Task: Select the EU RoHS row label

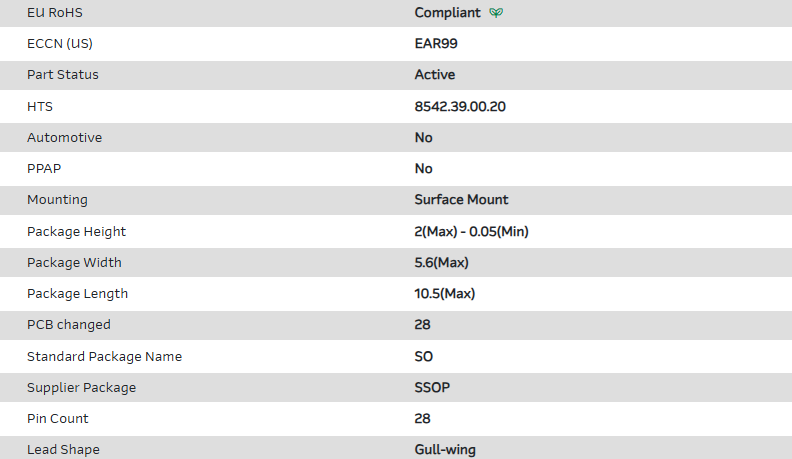Action: [x=53, y=13]
